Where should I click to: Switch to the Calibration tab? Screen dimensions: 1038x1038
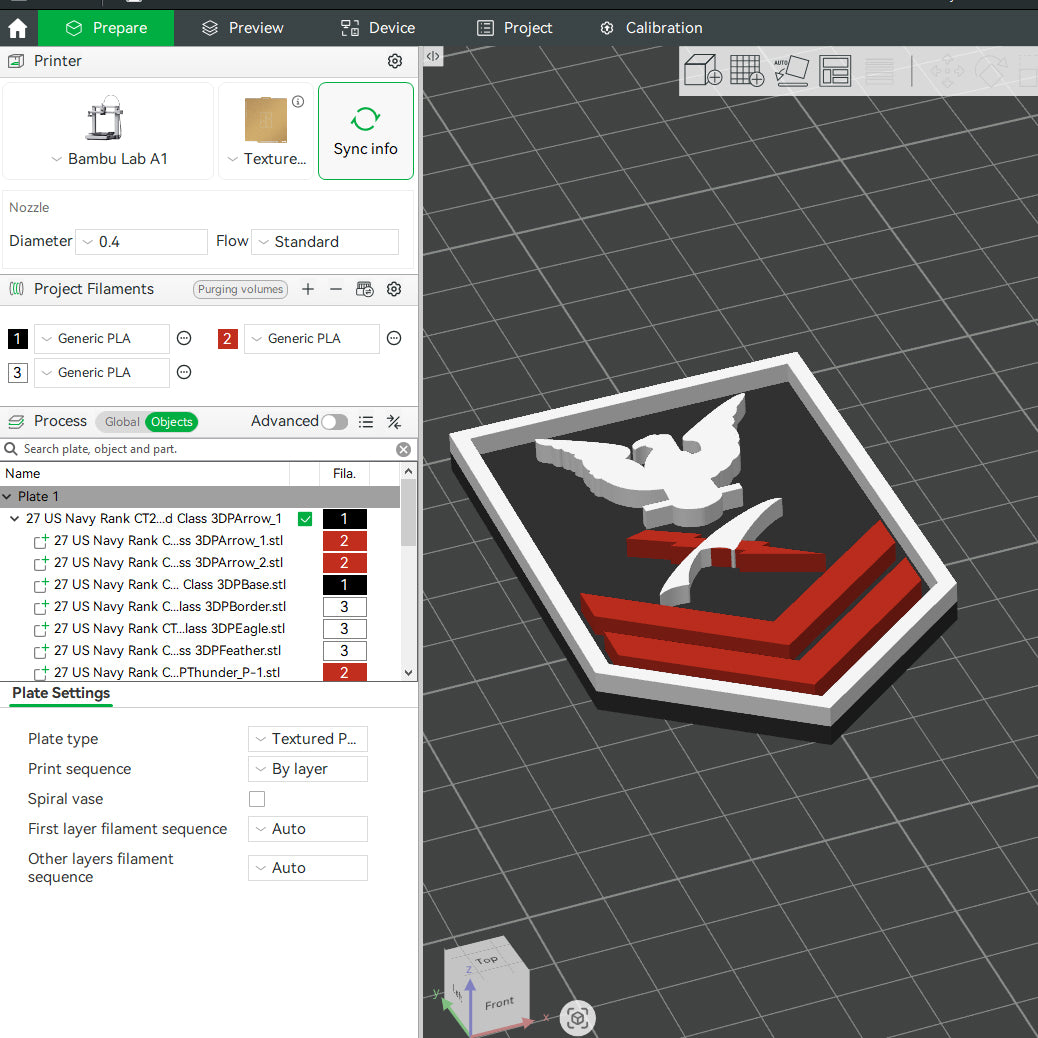[651, 28]
